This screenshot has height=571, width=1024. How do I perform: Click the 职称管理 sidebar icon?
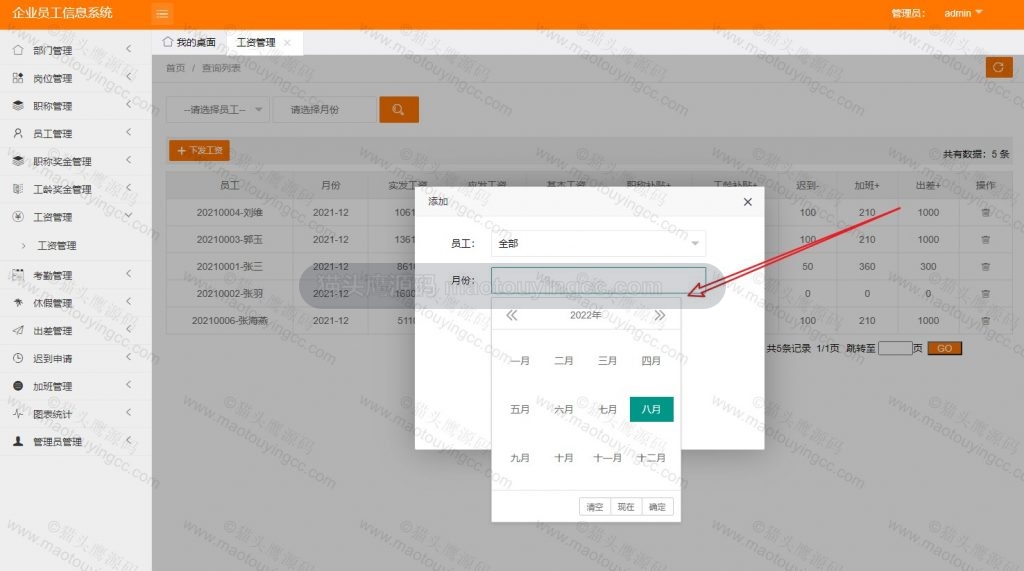[x=18, y=105]
